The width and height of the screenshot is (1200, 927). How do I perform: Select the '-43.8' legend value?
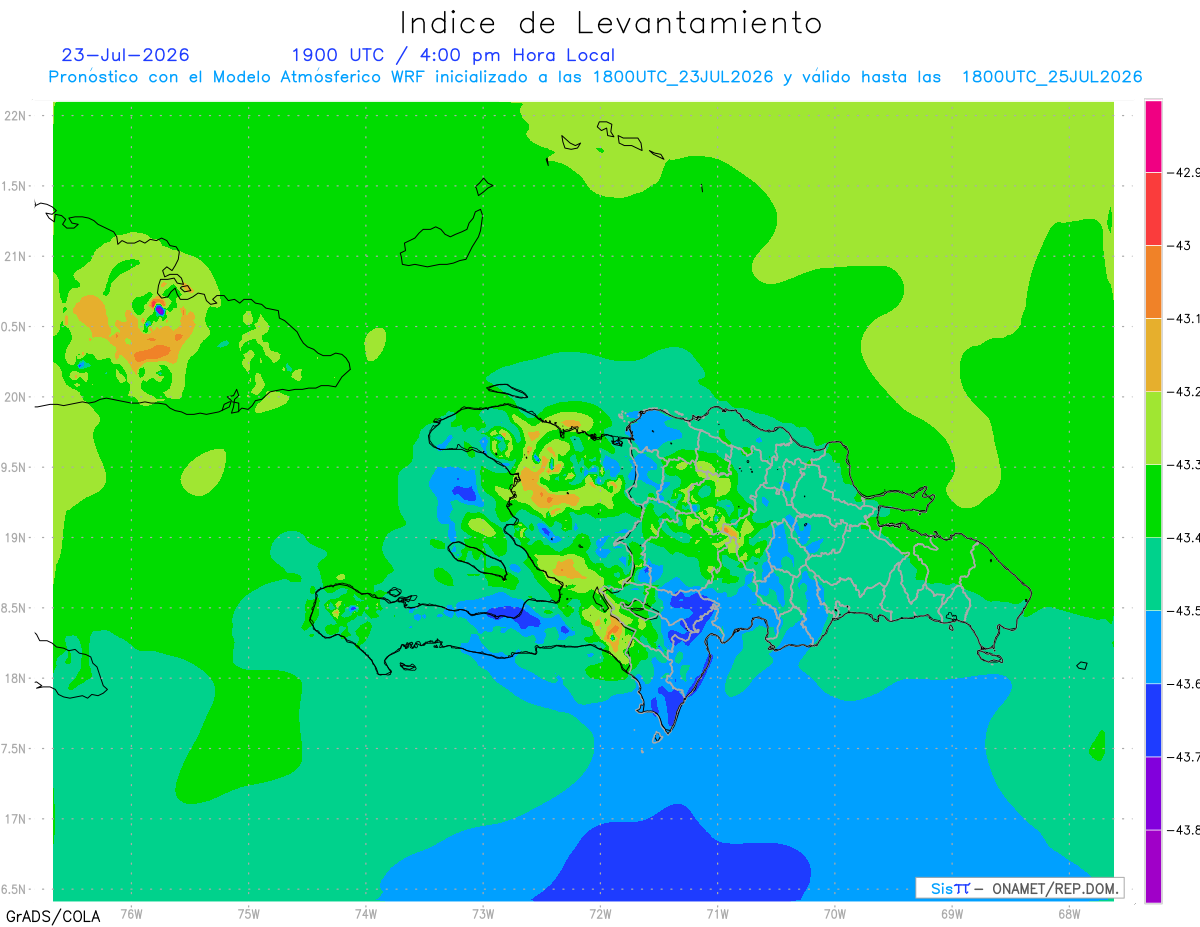click(x=1183, y=830)
